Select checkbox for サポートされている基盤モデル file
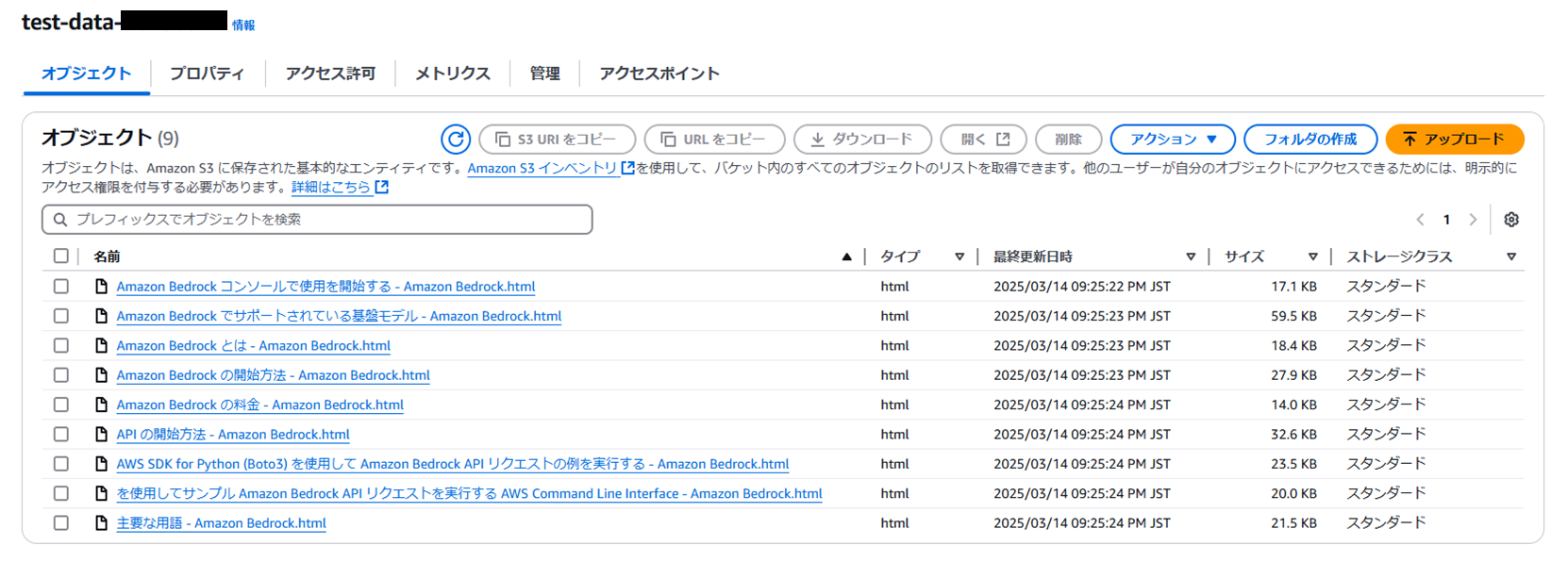 click(x=61, y=316)
